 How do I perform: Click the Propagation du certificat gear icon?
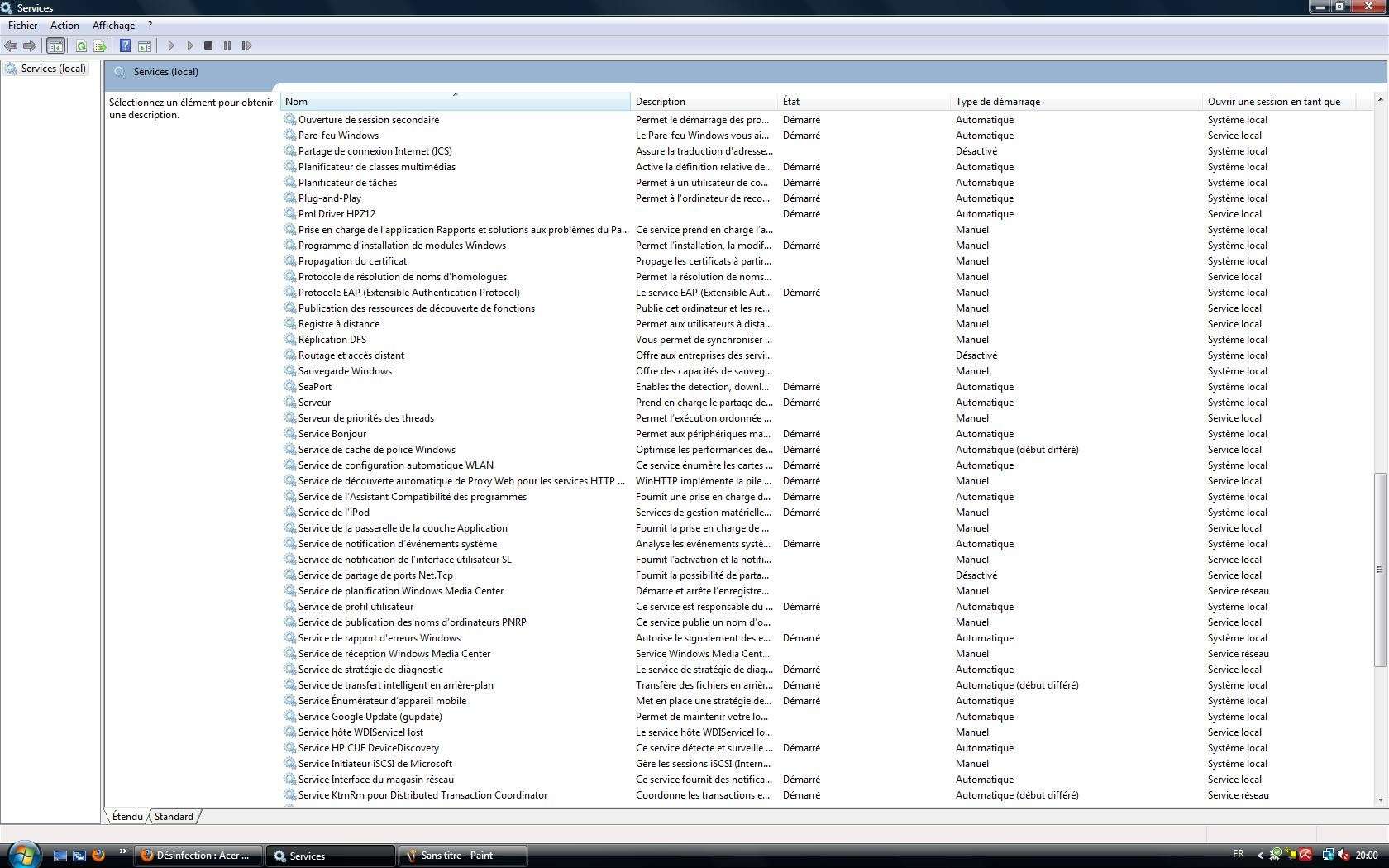(x=290, y=261)
